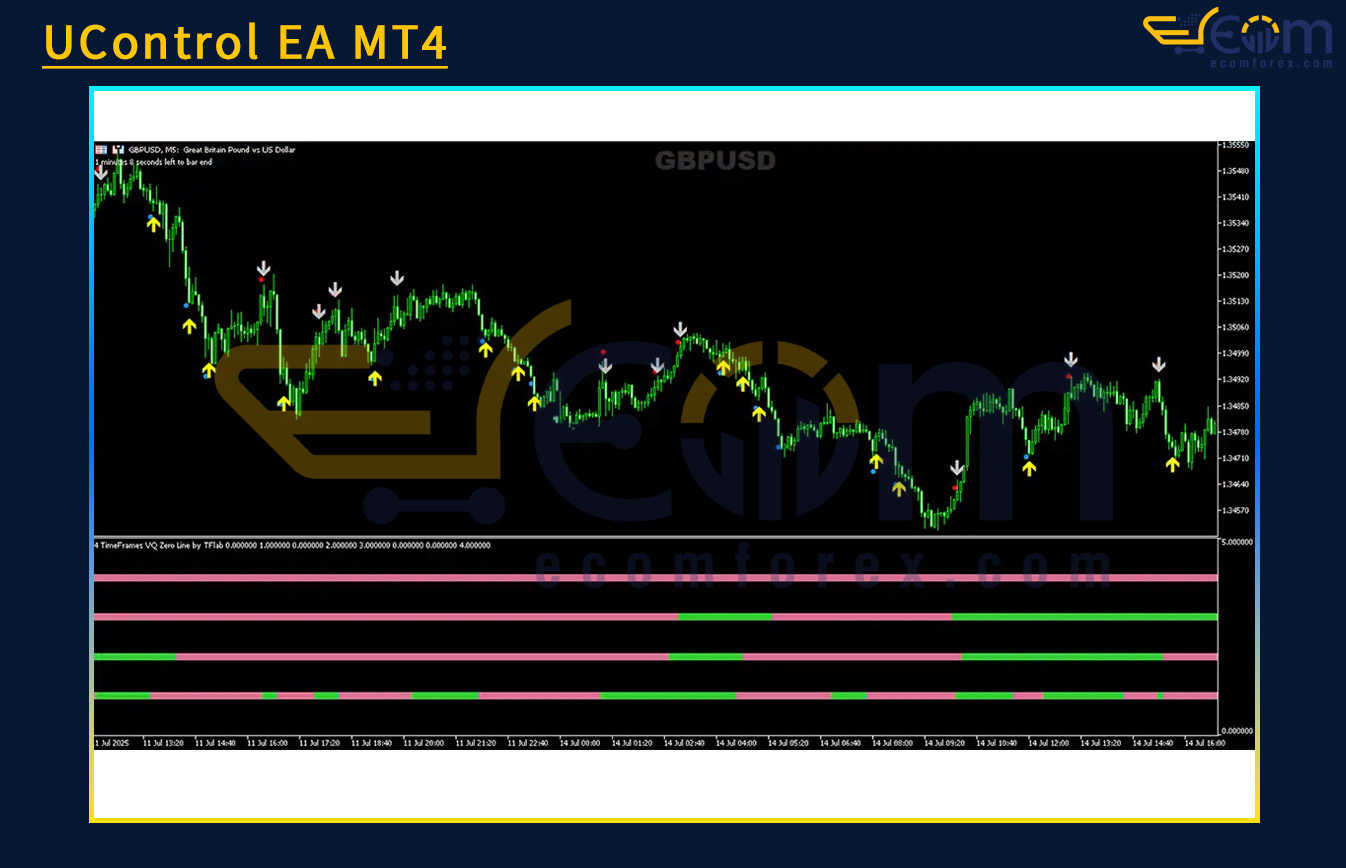This screenshot has width=1346, height=868.
Task: Click the '11 Jul 18:40' time label
Action: point(371,743)
